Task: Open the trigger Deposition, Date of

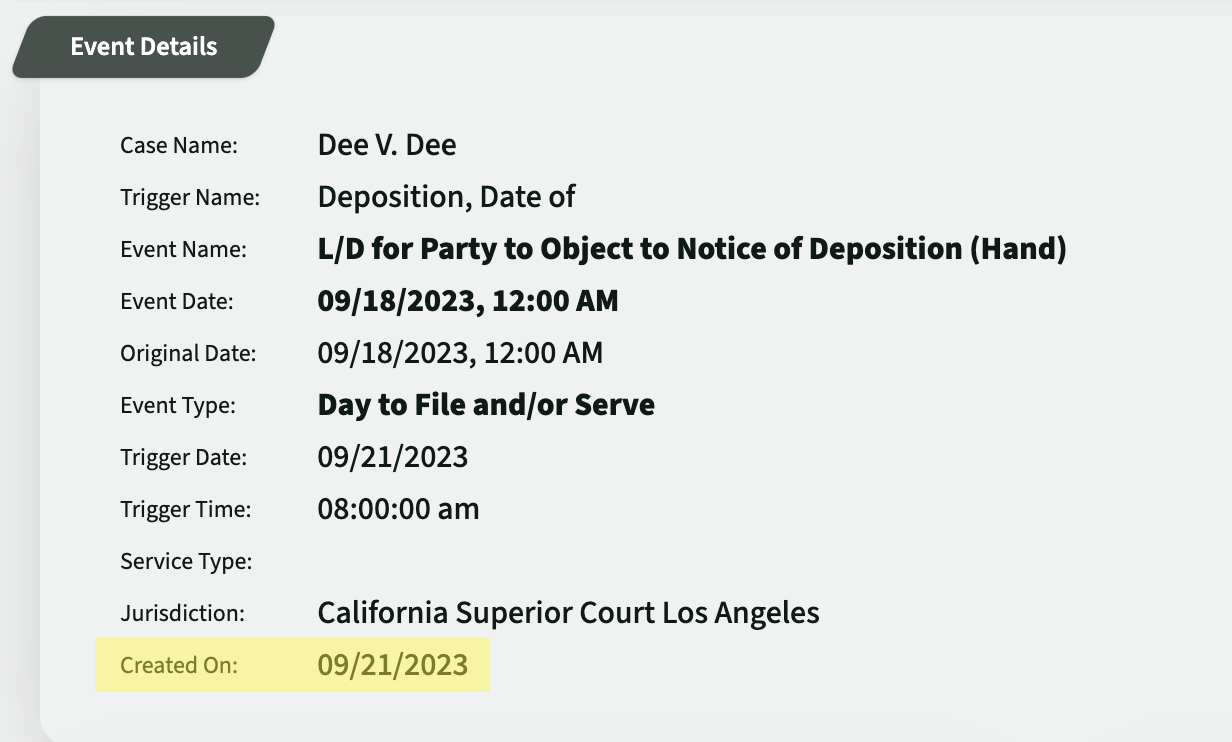Action: click(446, 196)
